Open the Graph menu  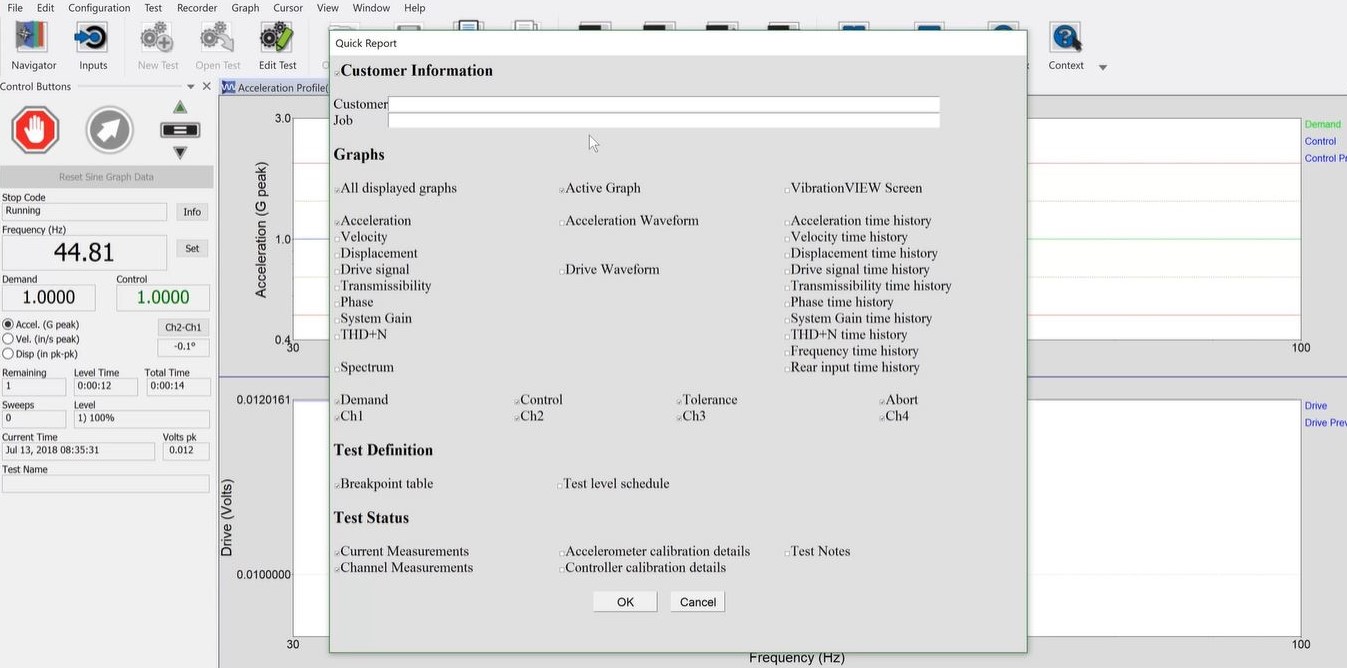(244, 8)
